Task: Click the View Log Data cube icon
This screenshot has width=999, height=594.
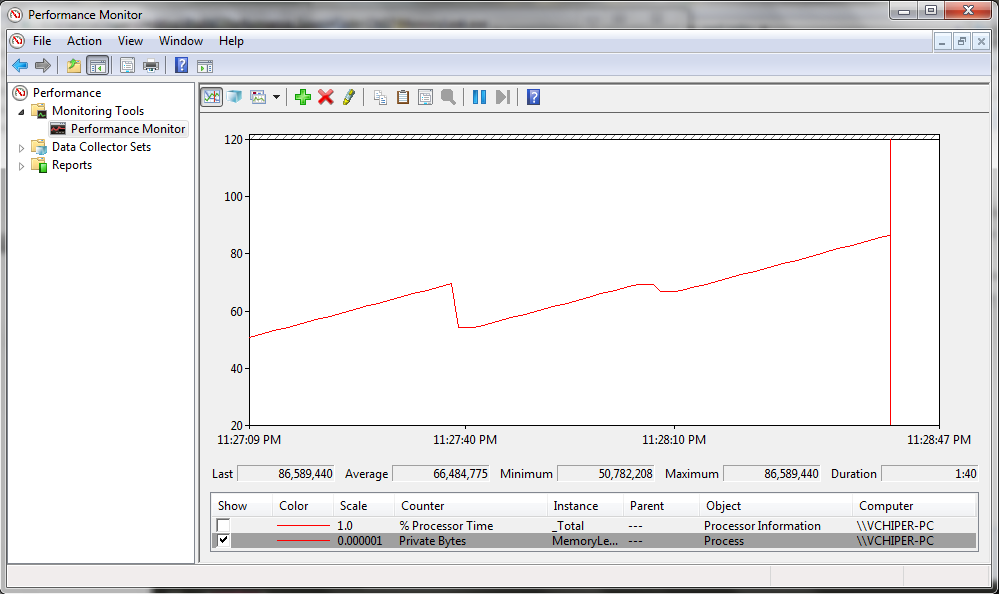Action: (235, 97)
